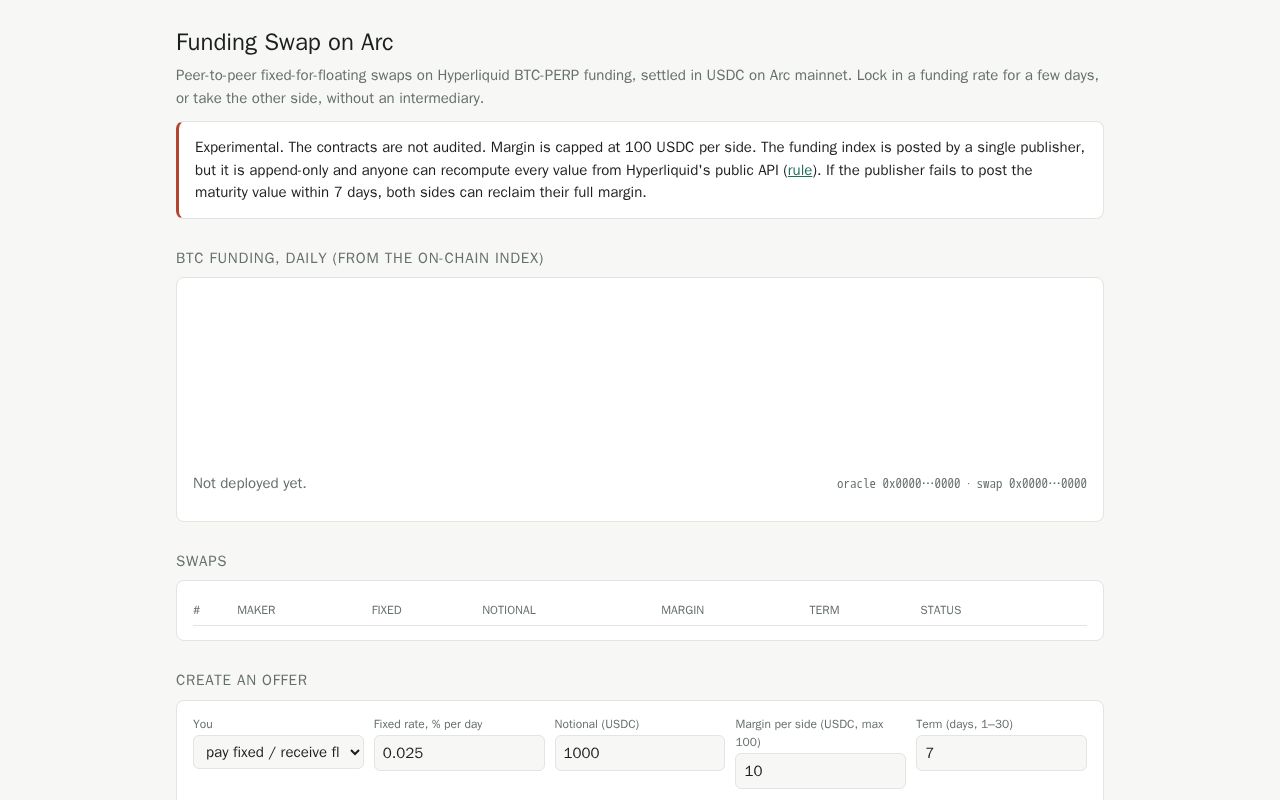Select the Margin per side input field
Image resolution: width=1280 pixels, height=800 pixels.
pos(820,771)
